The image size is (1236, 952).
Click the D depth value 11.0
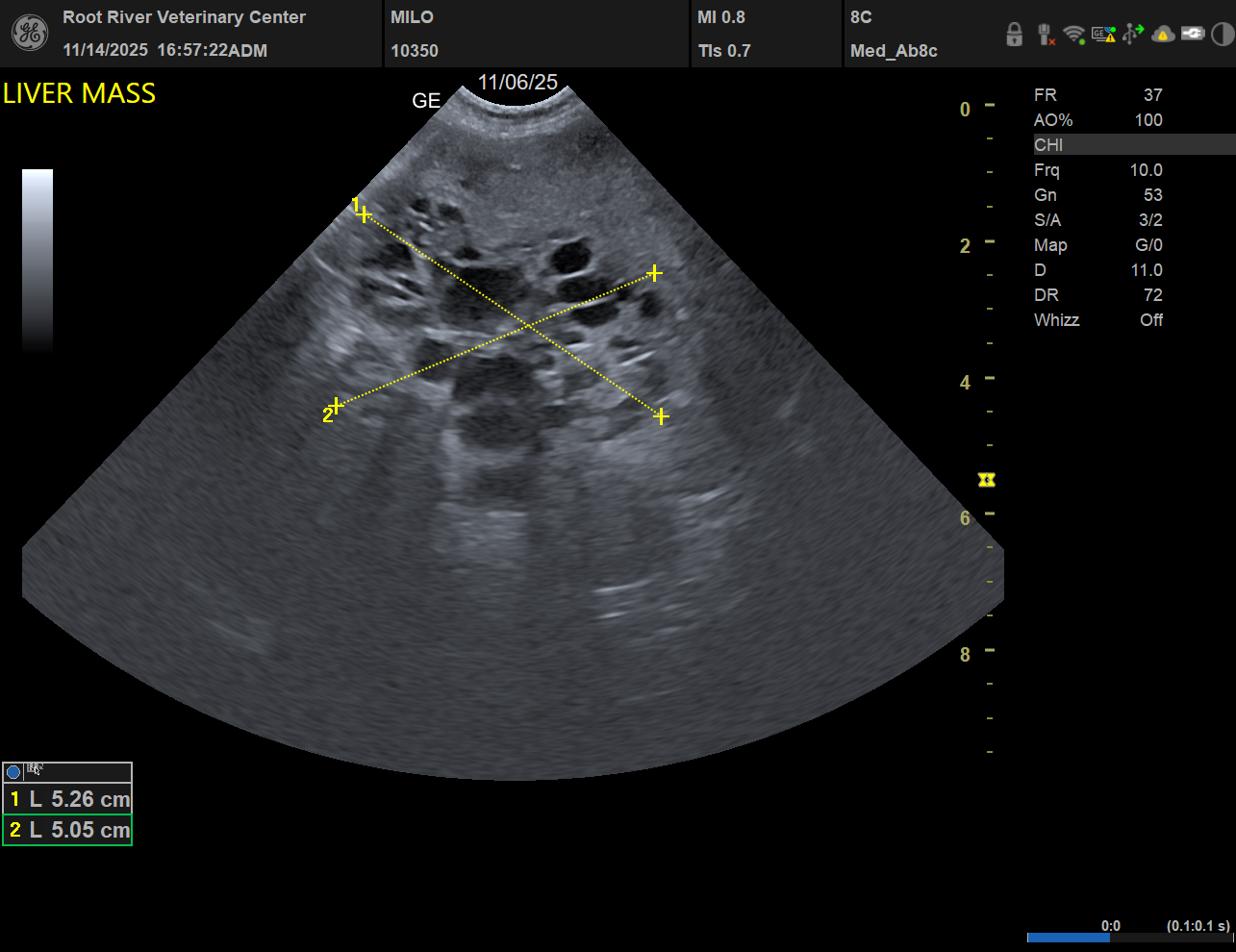click(x=1147, y=270)
